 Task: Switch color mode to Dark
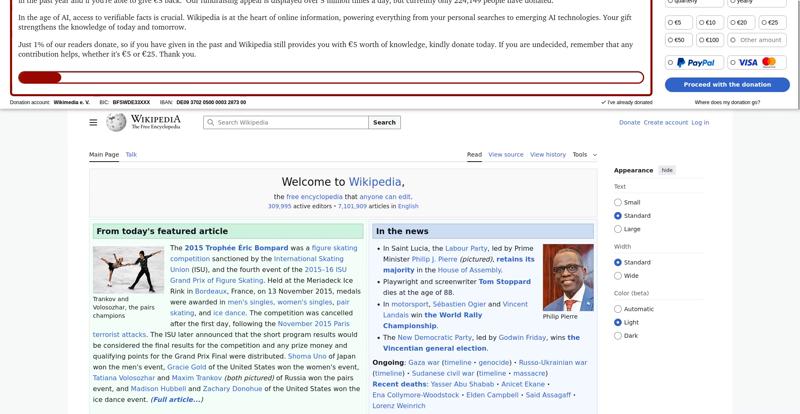(x=618, y=336)
